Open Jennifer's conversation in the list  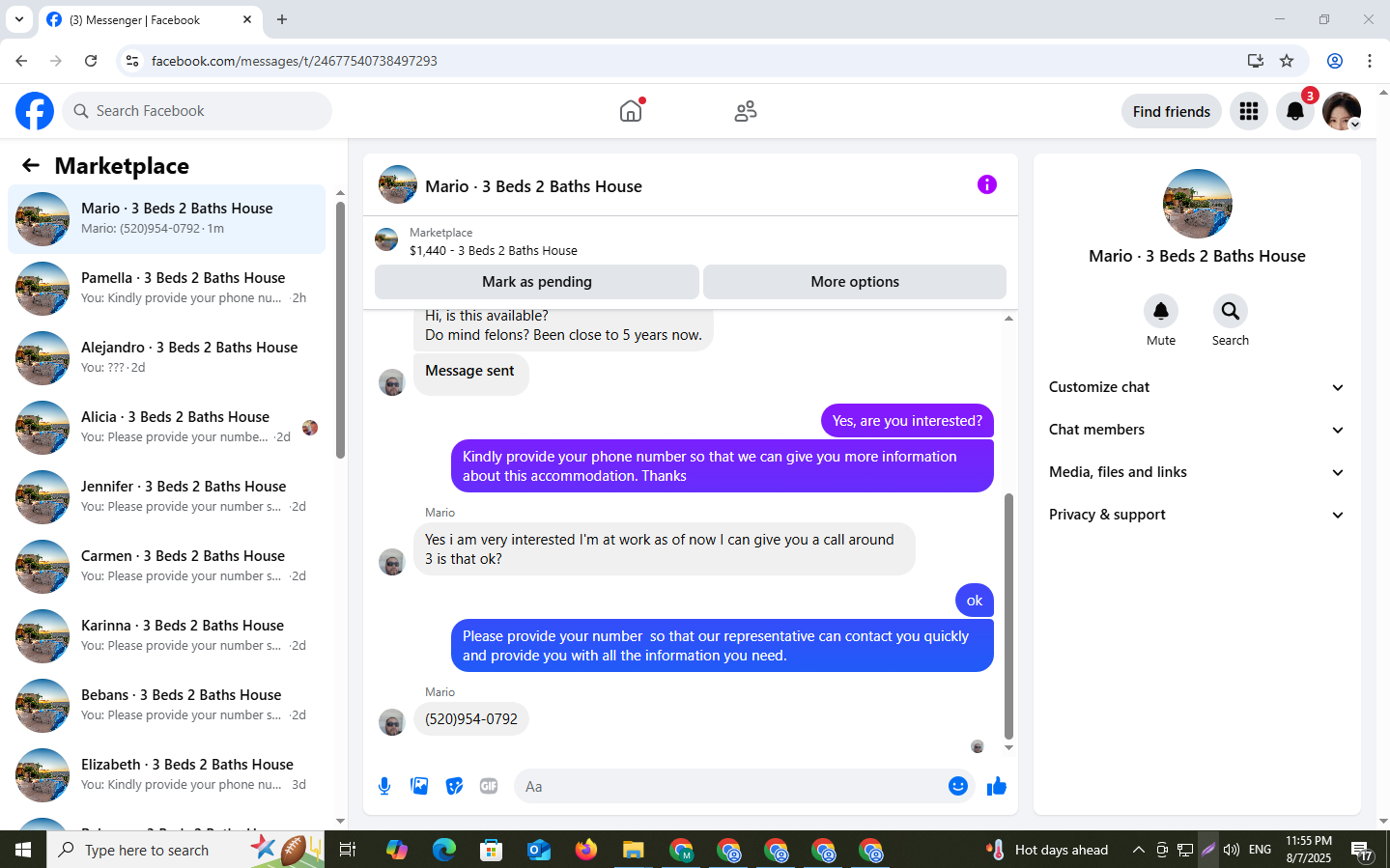pyautogui.click(x=166, y=497)
